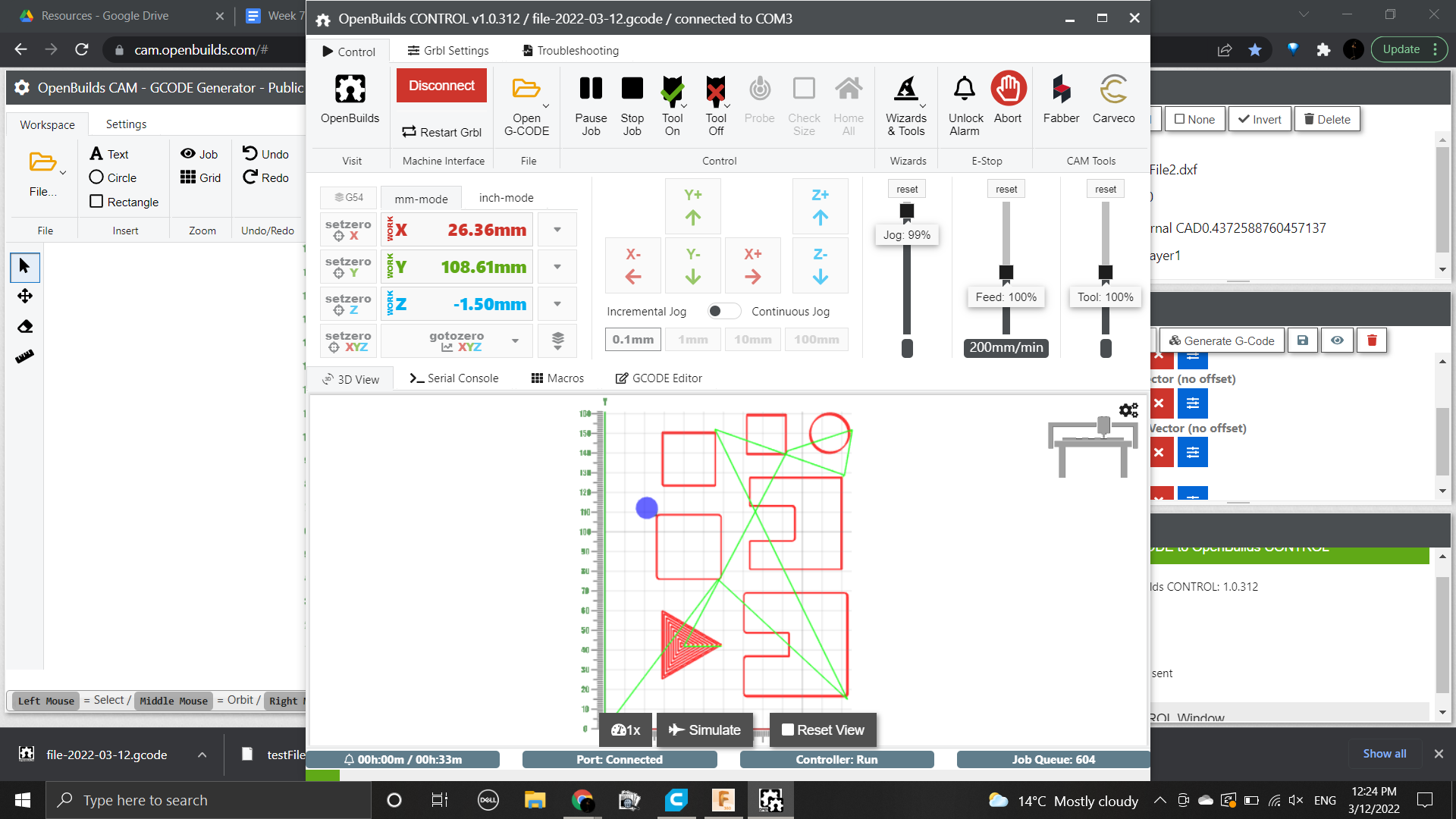
Task: Pause the running job
Action: pyautogui.click(x=591, y=105)
